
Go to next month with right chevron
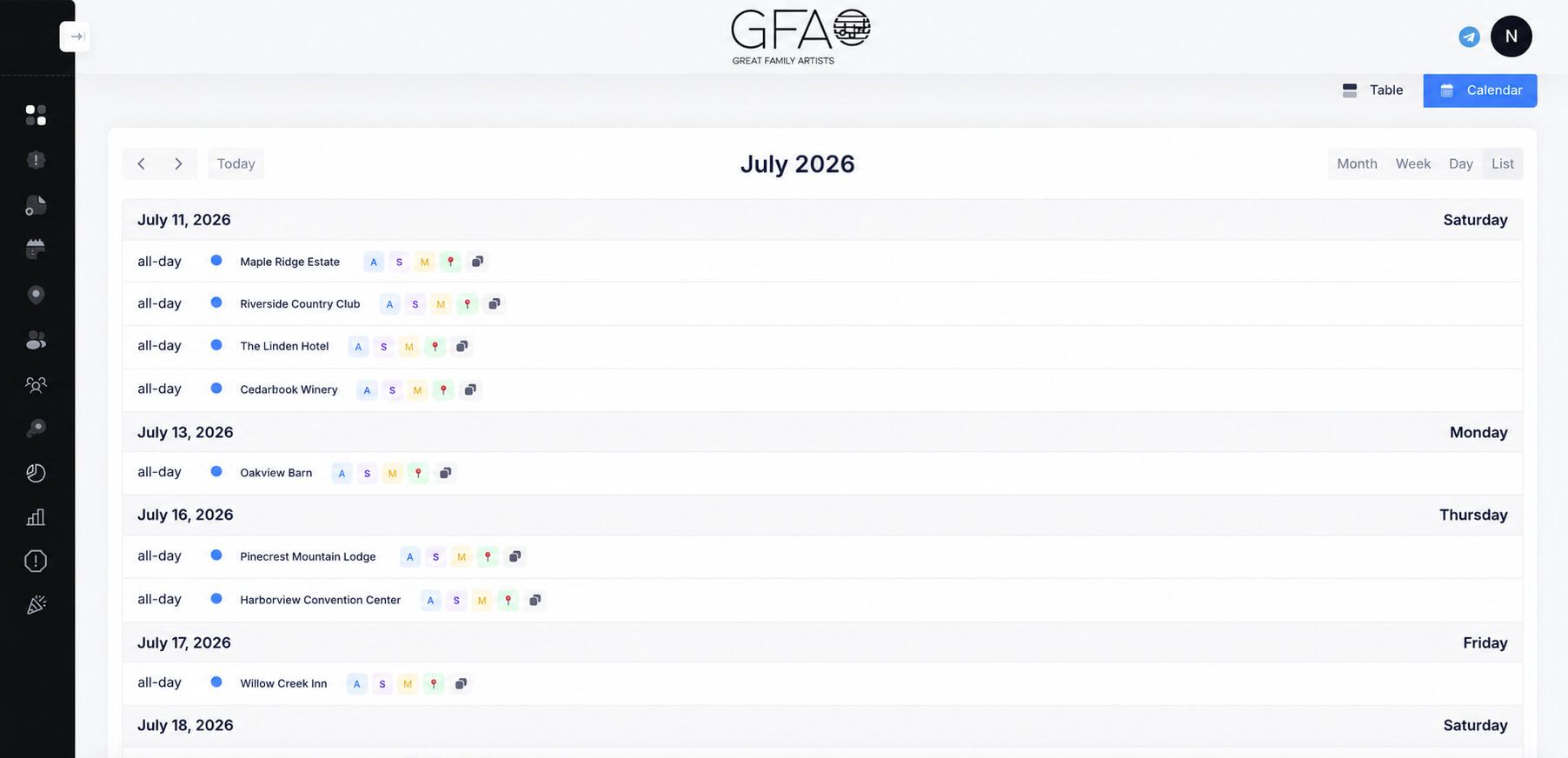178,163
